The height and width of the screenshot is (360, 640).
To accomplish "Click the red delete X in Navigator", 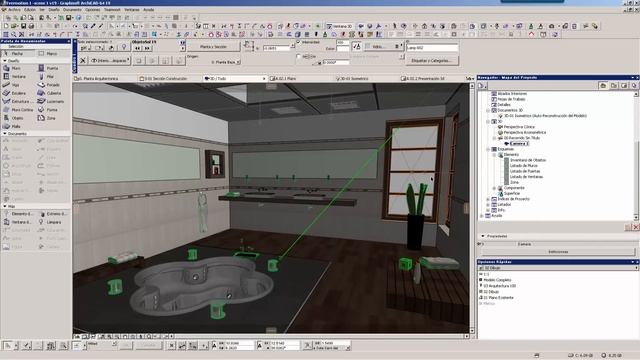I will pyautogui.click(x=636, y=227).
